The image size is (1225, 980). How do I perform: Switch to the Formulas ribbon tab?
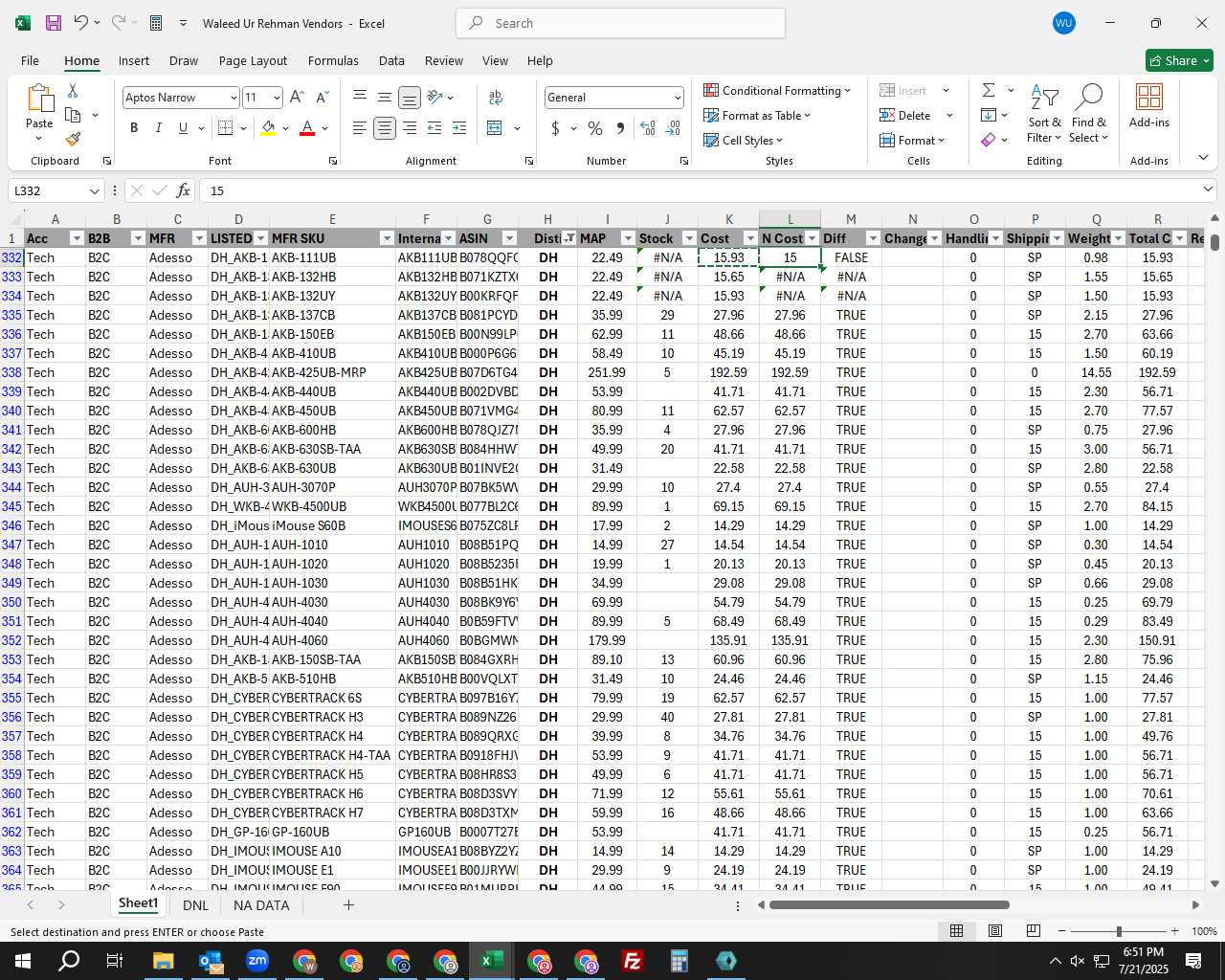333,60
